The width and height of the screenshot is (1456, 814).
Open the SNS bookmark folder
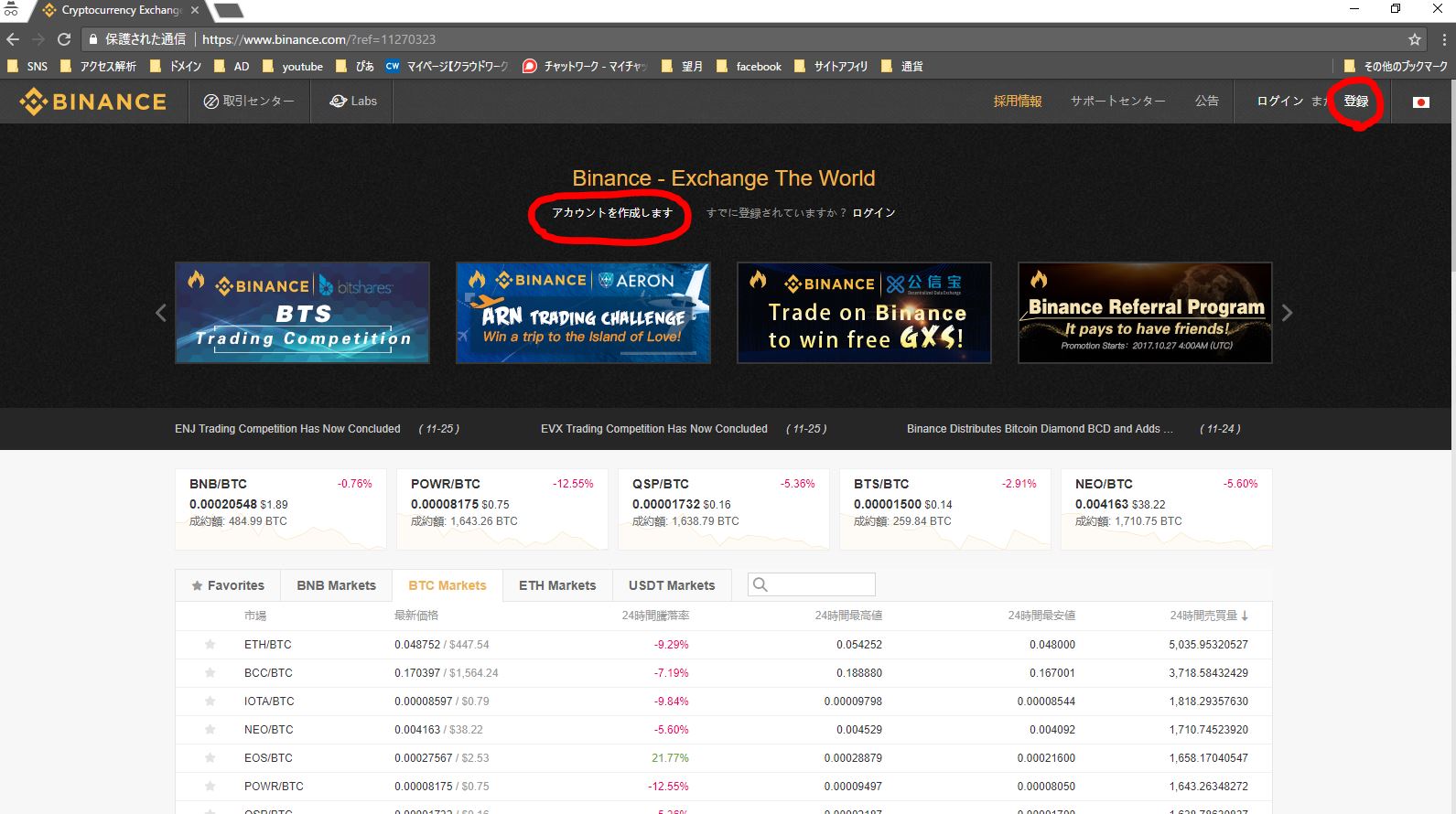[27, 67]
